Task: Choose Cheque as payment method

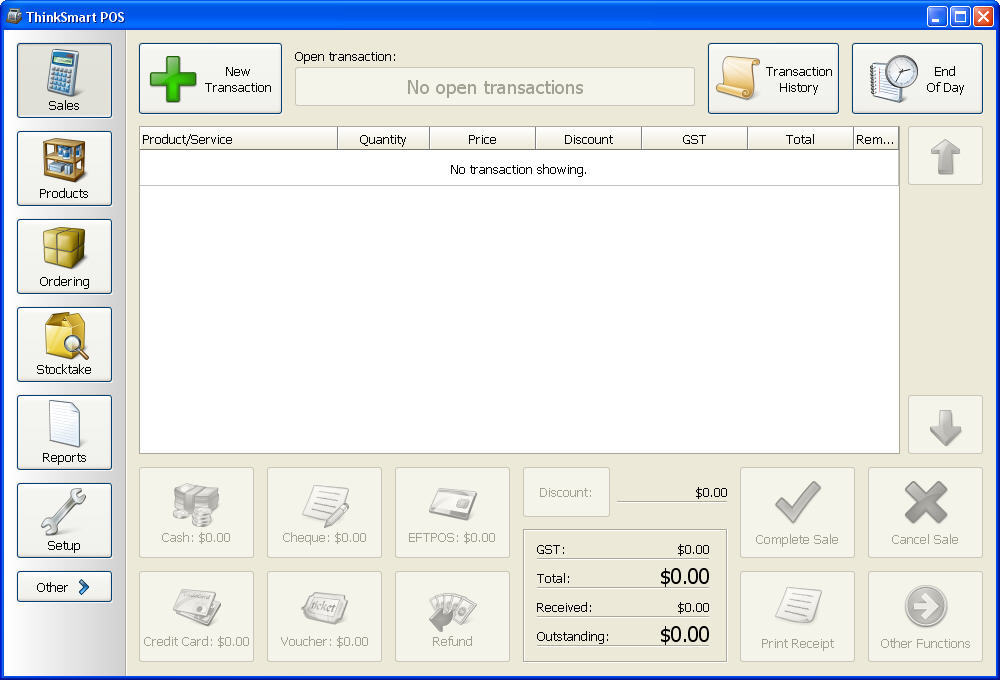Action: pos(324,512)
